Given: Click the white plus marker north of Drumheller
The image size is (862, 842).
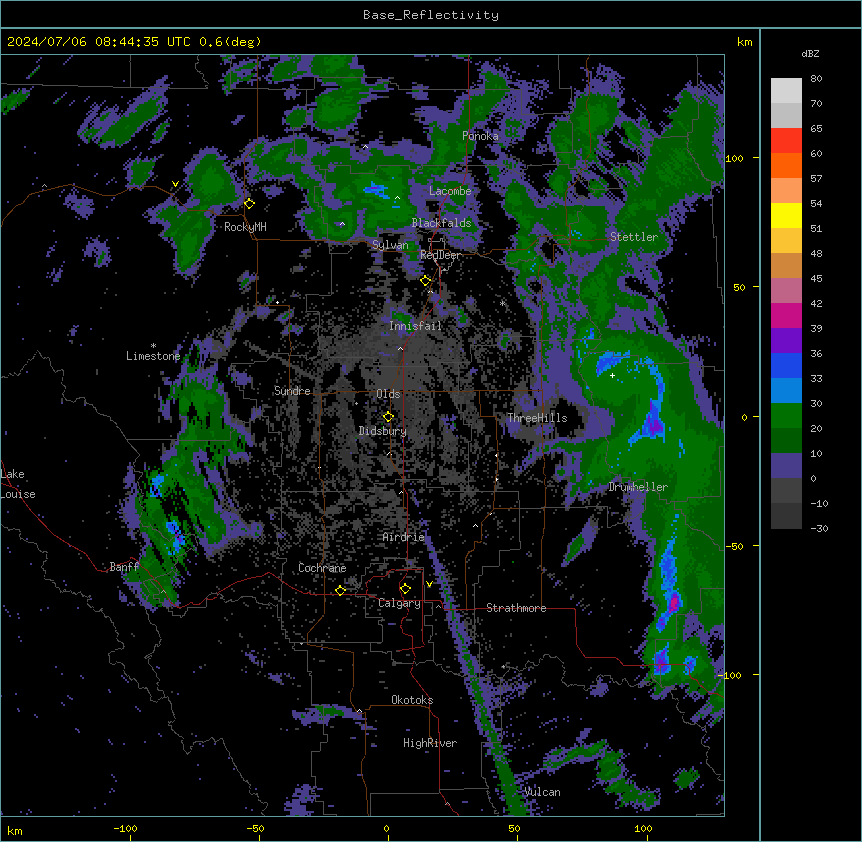Looking at the screenshot, I should coord(612,375).
